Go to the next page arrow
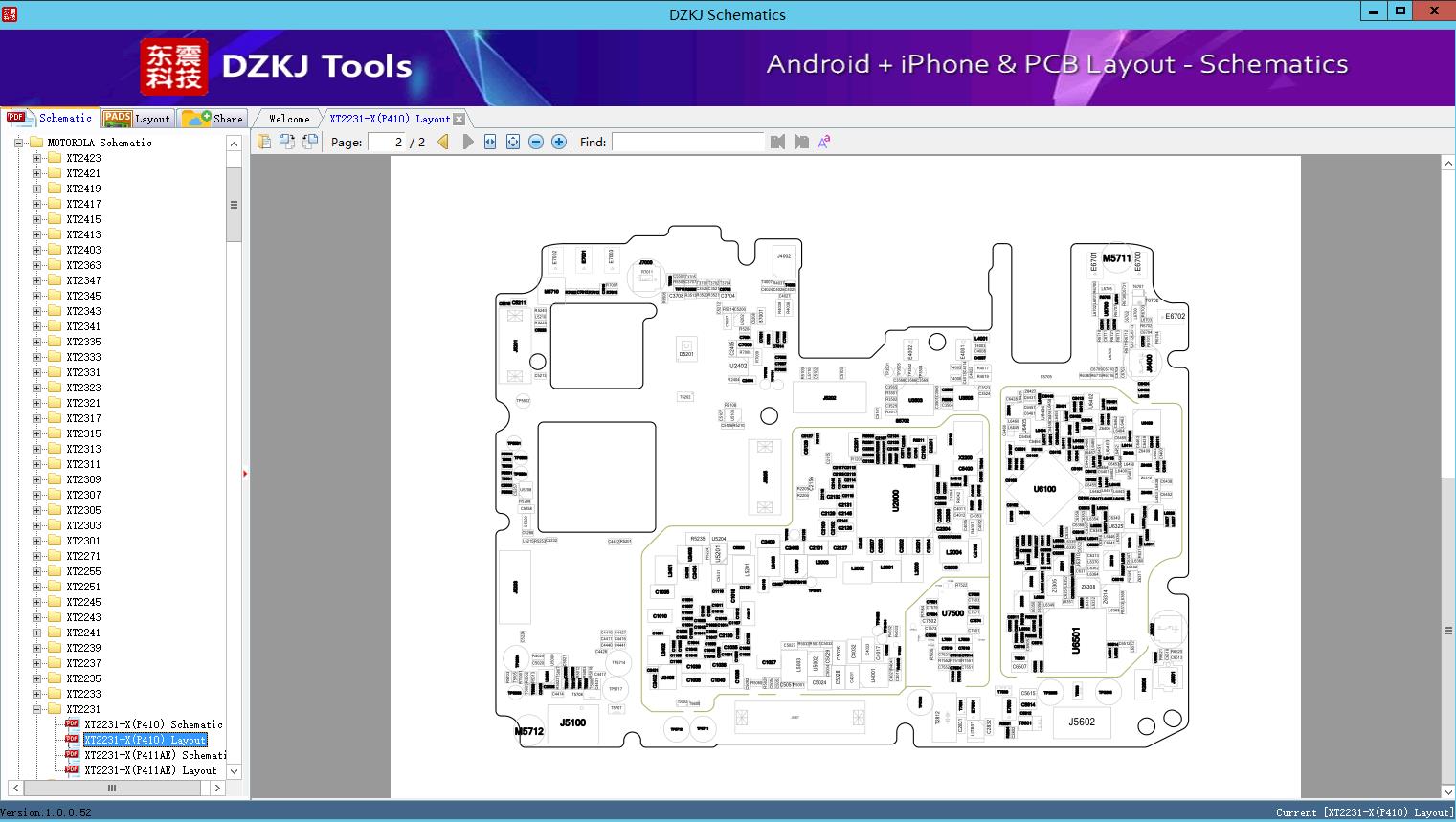Viewport: 1456px width, 822px height. (x=467, y=142)
